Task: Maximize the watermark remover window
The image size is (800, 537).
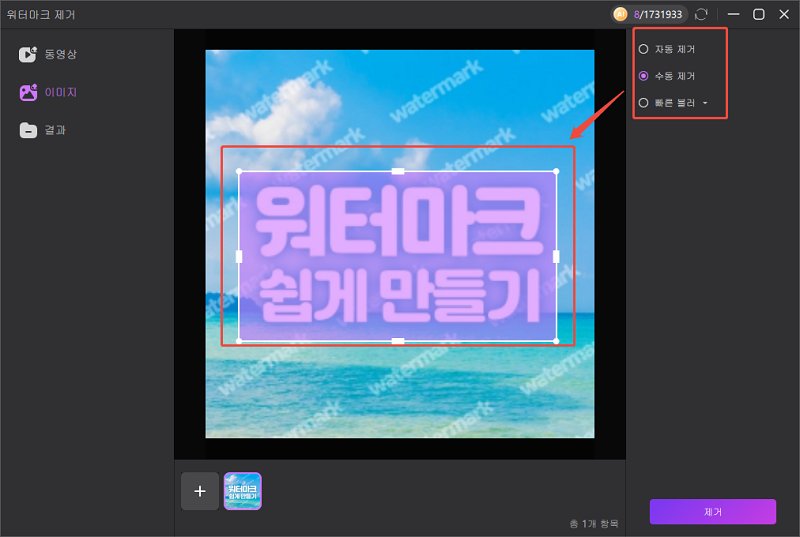Action: pos(759,14)
